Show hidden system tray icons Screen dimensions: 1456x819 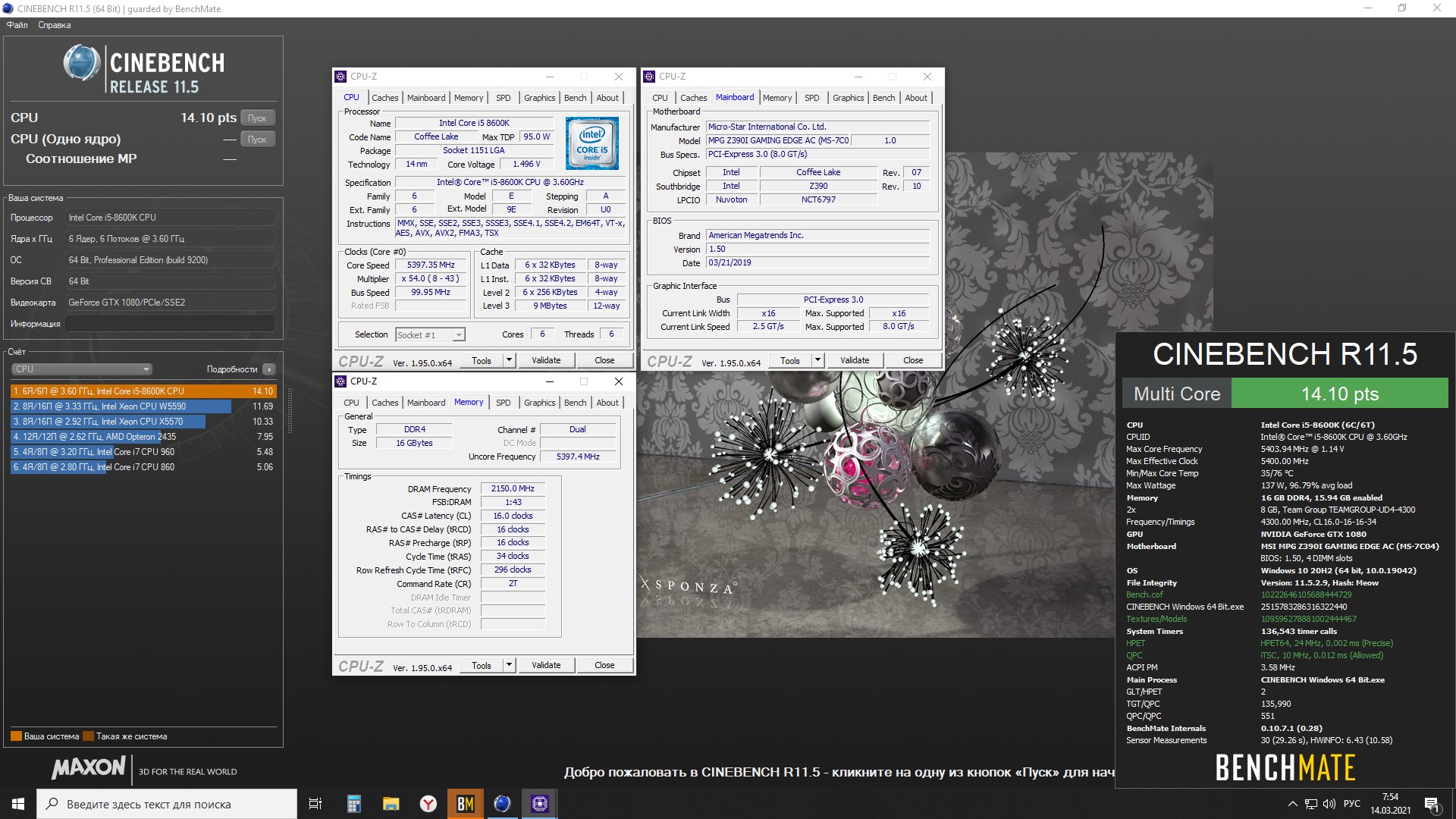1292,804
